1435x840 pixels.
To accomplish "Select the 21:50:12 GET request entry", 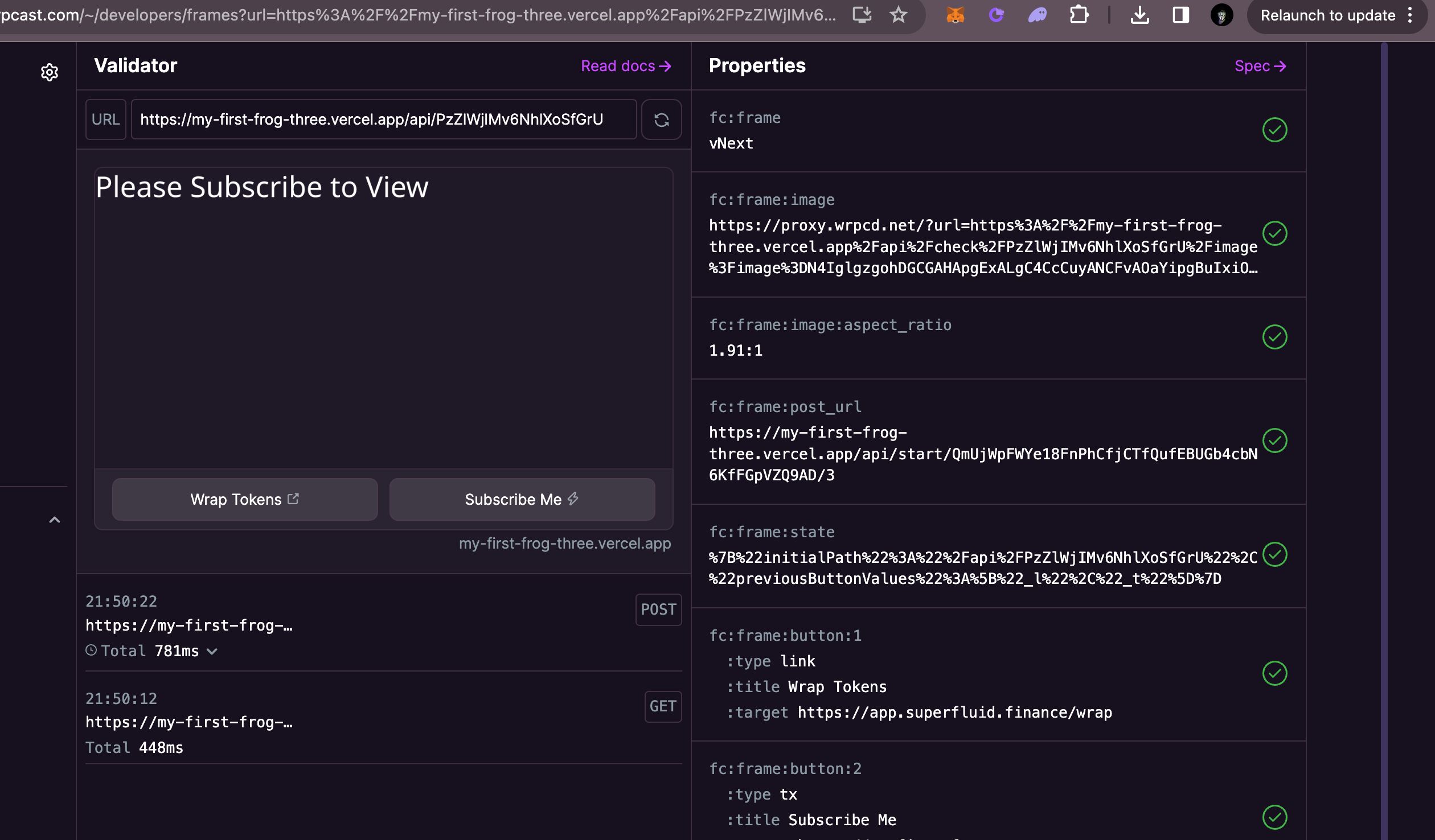I will tap(384, 723).
